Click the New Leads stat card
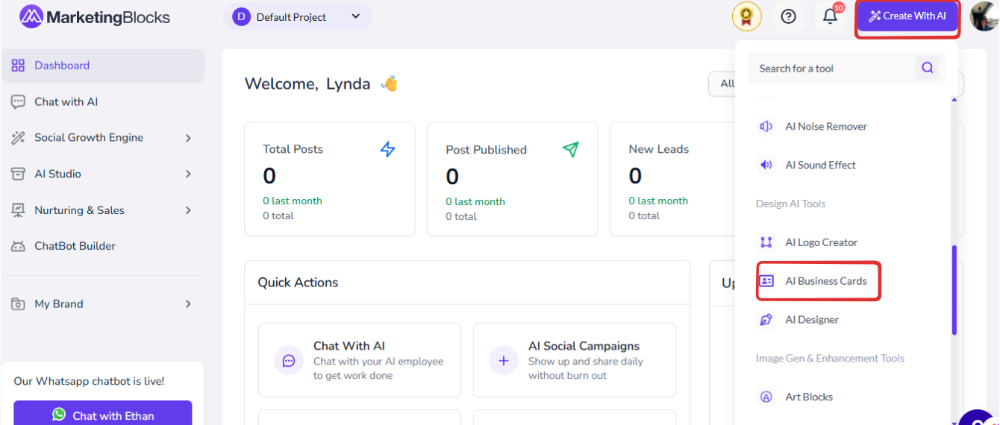The image size is (1000, 425). point(673,179)
